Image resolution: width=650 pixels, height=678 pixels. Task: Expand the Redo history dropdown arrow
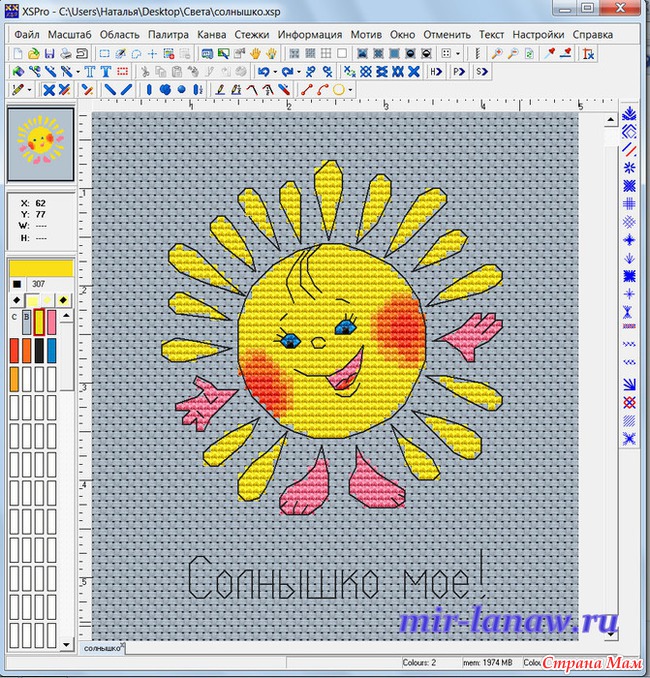(297, 72)
